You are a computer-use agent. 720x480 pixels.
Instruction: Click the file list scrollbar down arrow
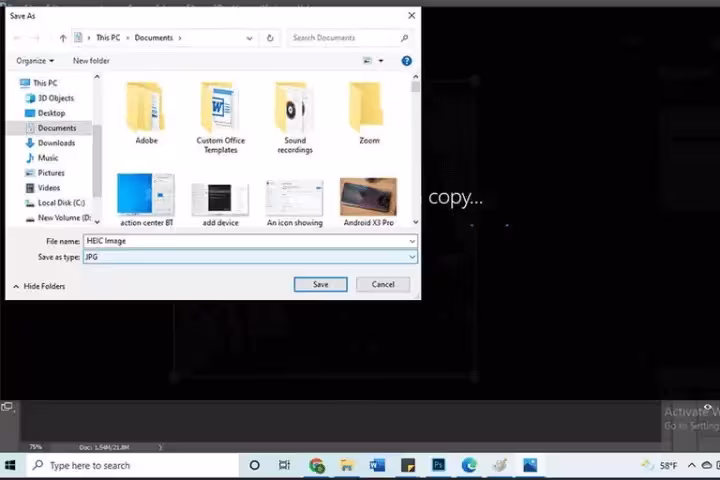click(416, 222)
